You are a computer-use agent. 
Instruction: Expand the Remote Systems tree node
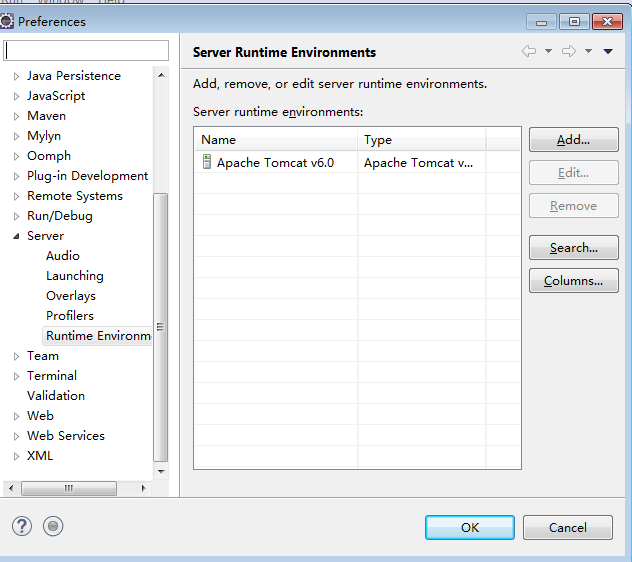coord(16,196)
